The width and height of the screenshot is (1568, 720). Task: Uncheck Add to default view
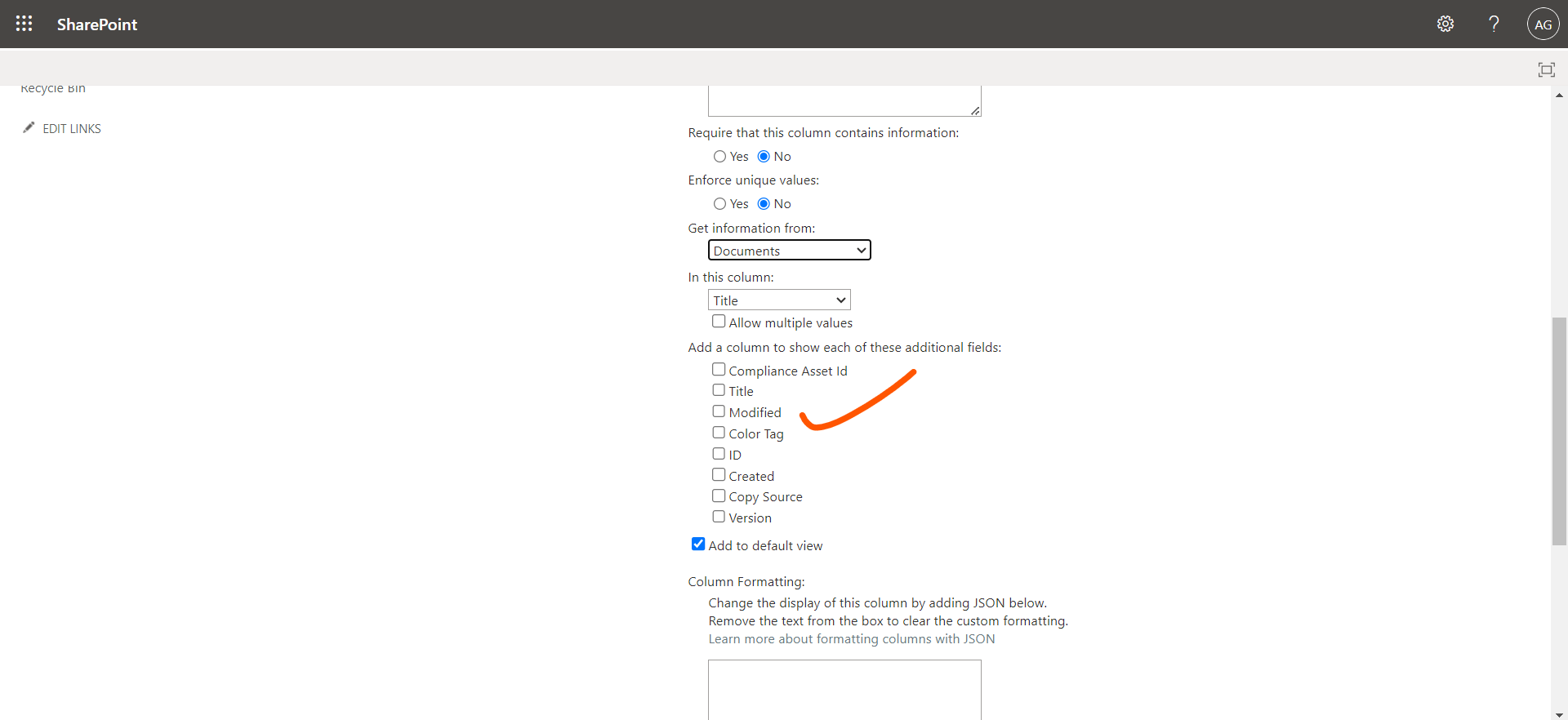tap(698, 544)
